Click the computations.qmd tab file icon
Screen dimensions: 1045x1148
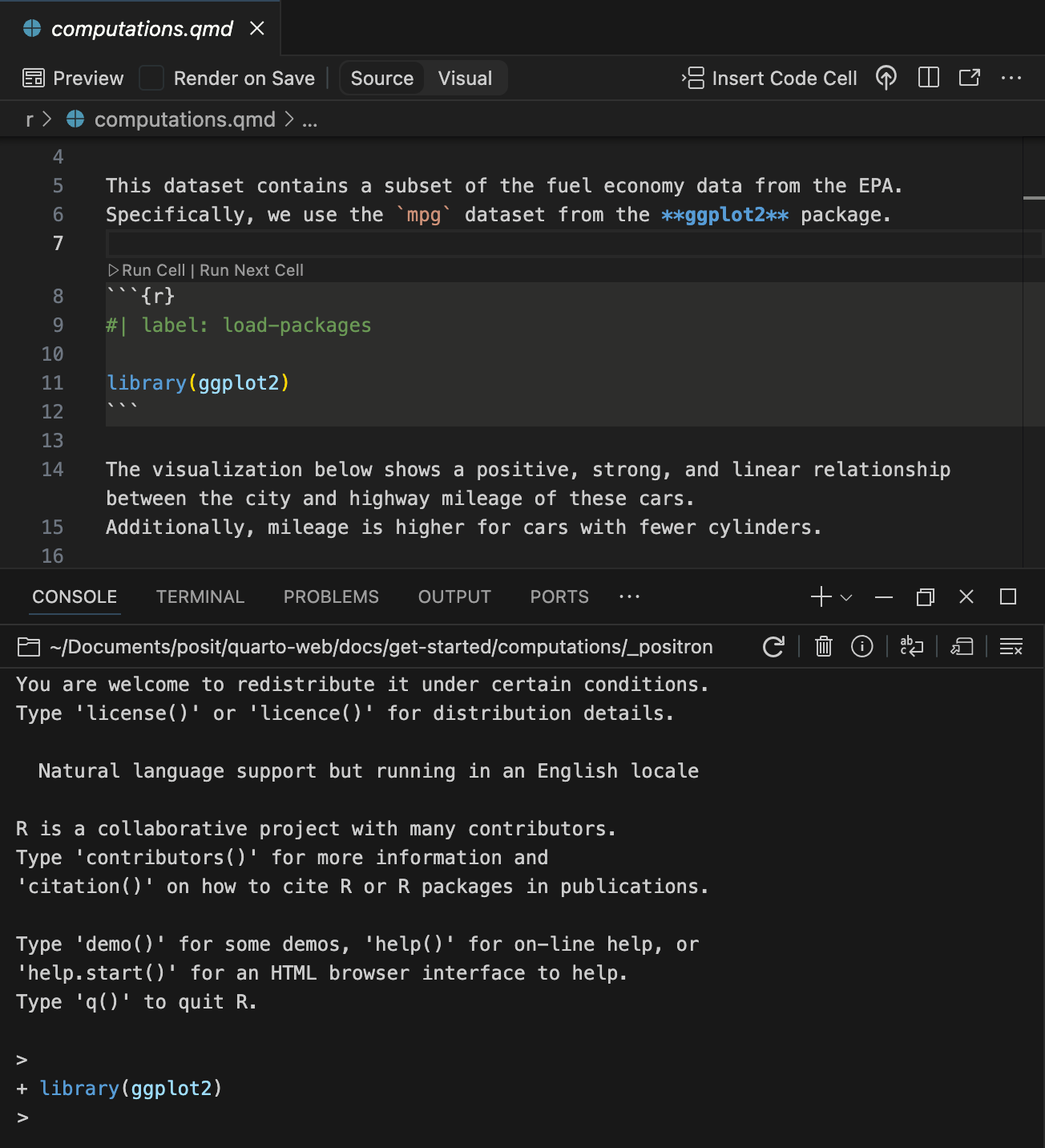(32, 28)
